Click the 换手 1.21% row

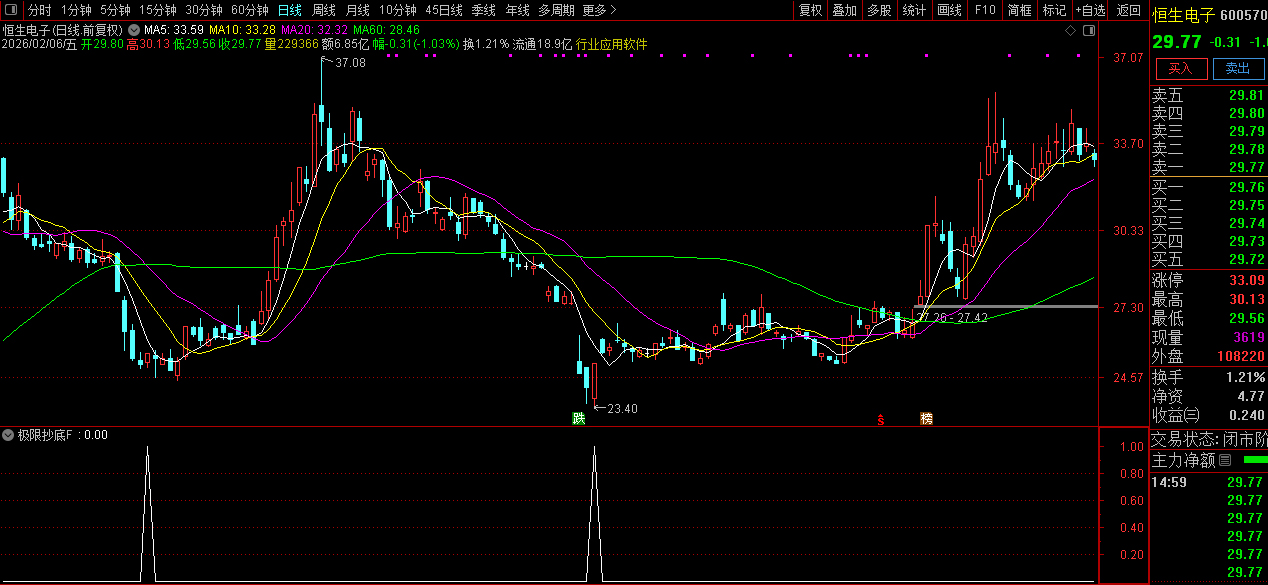click(1208, 377)
